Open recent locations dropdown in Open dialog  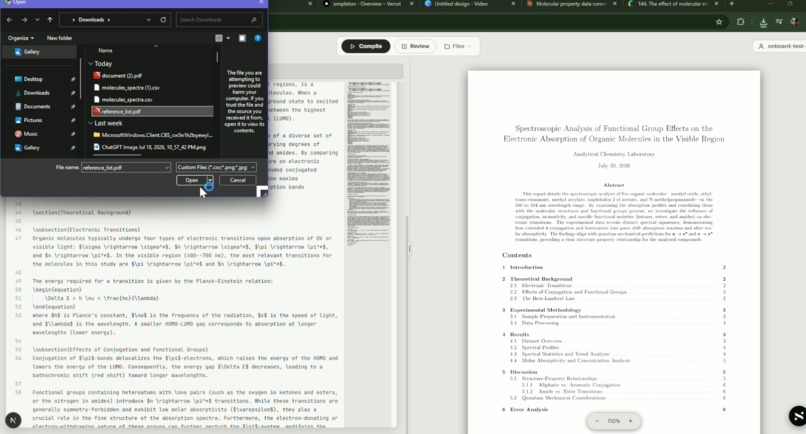[x=37, y=20]
